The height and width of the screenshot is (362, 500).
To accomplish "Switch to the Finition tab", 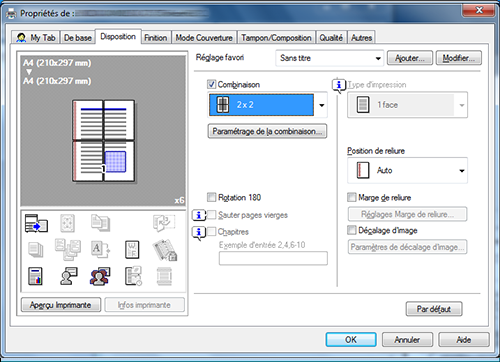I will click(x=155, y=38).
